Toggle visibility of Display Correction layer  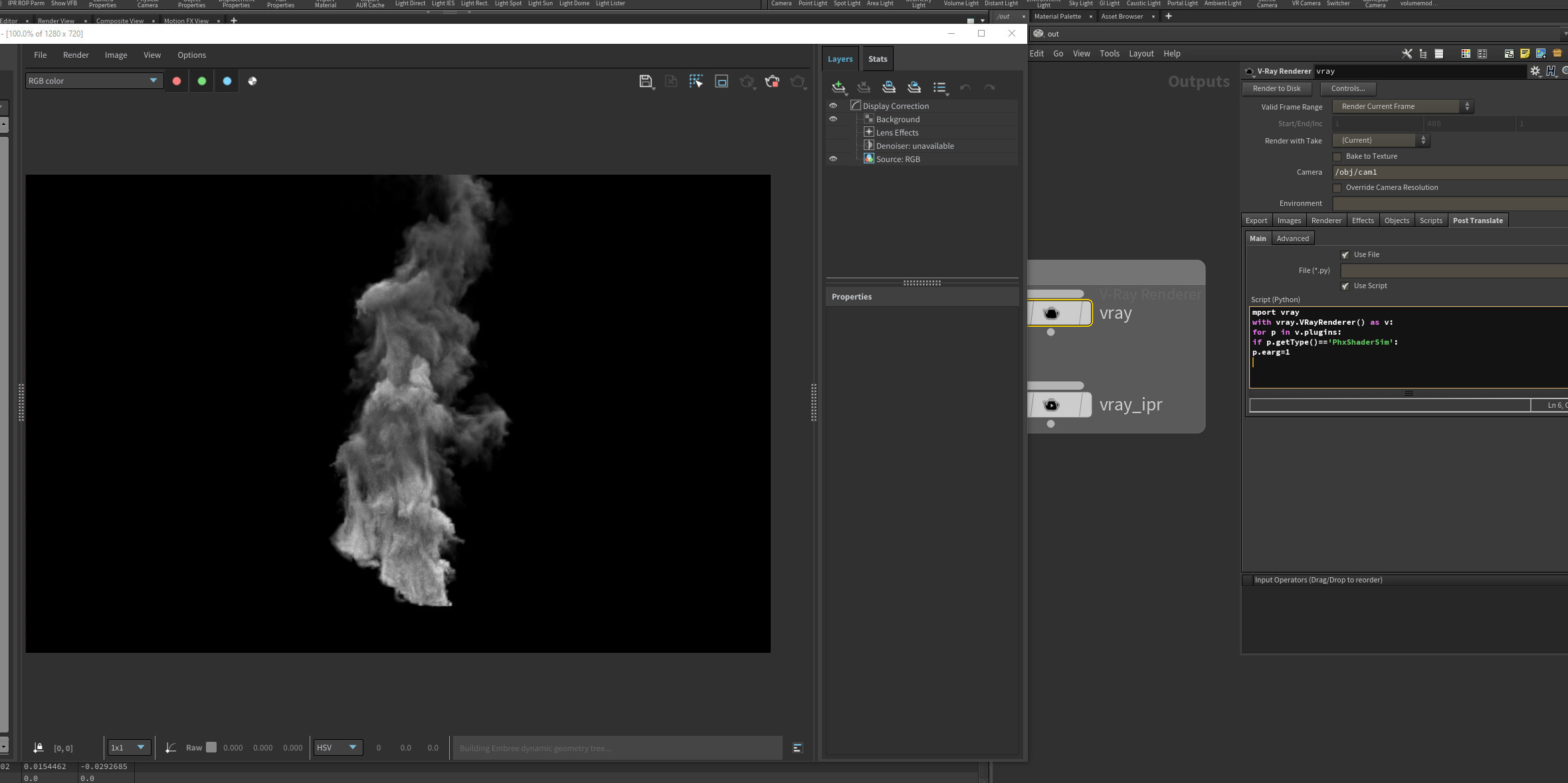click(833, 106)
